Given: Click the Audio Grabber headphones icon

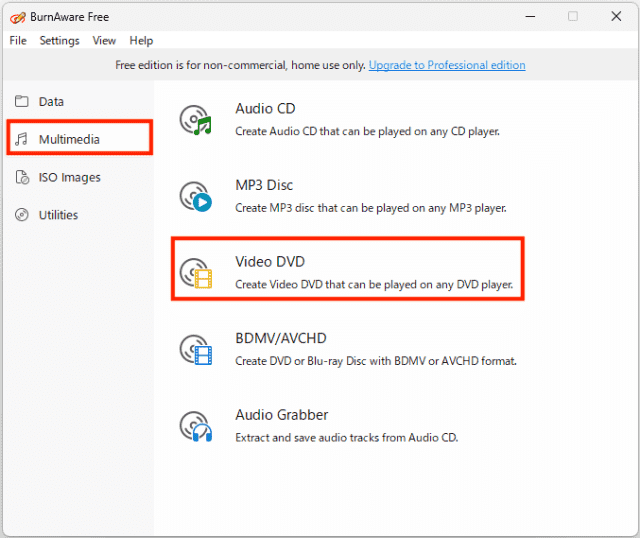Looking at the screenshot, I should pyautogui.click(x=196, y=426).
